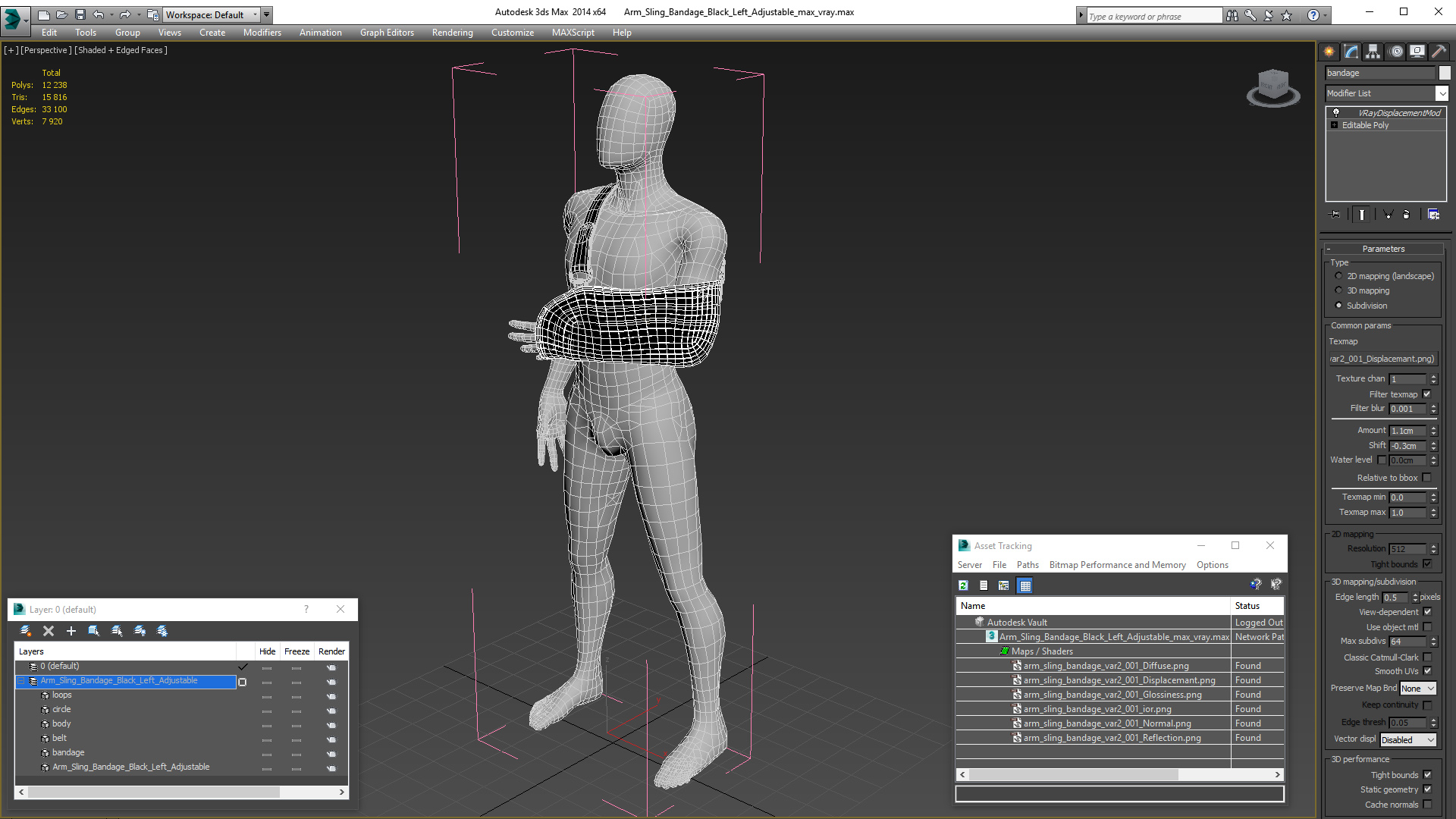
Task: Click Delete layer X icon in Layer dialog
Action: pos(49,631)
